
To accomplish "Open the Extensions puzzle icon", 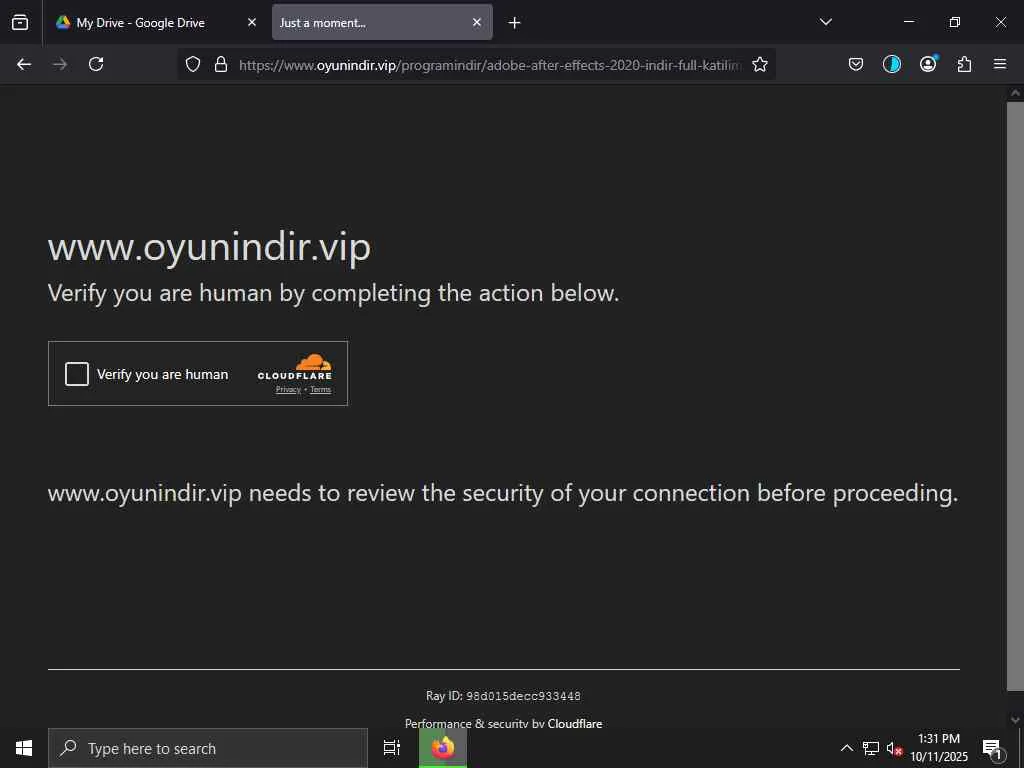I will 964,64.
